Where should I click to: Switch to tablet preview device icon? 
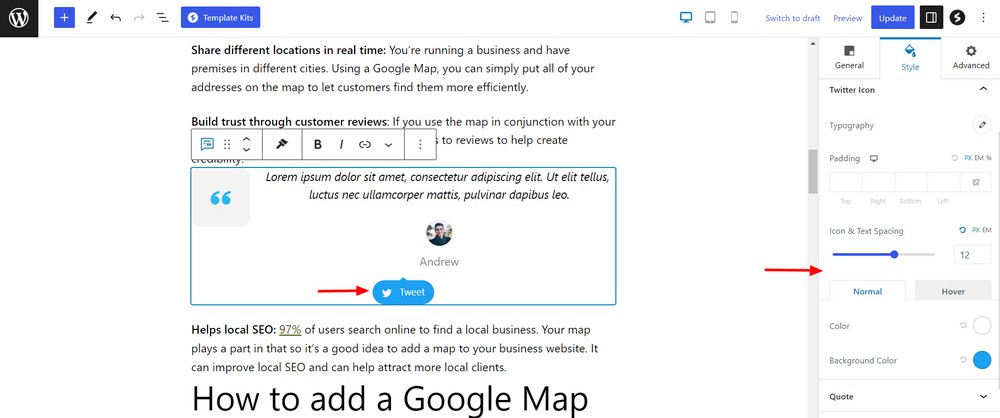click(x=710, y=18)
